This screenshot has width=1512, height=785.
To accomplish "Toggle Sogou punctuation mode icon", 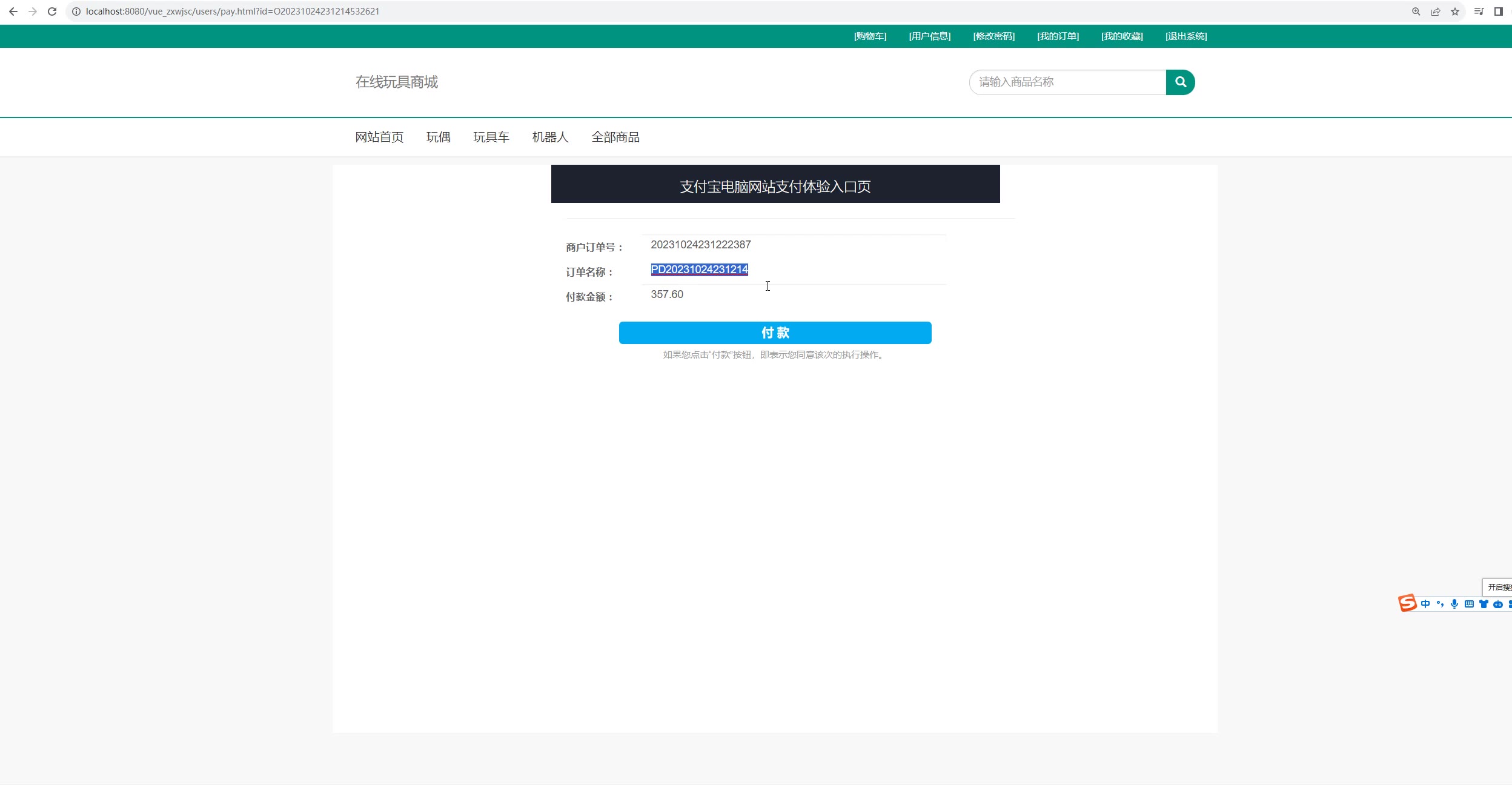I will point(1440,604).
